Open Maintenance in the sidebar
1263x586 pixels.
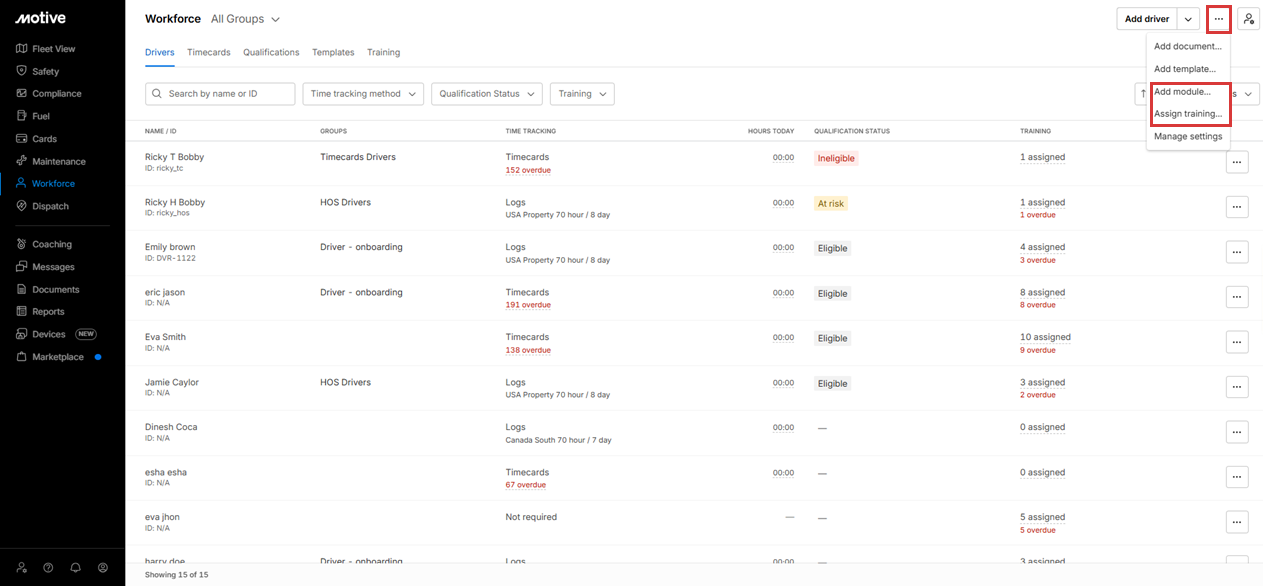click(x=58, y=161)
